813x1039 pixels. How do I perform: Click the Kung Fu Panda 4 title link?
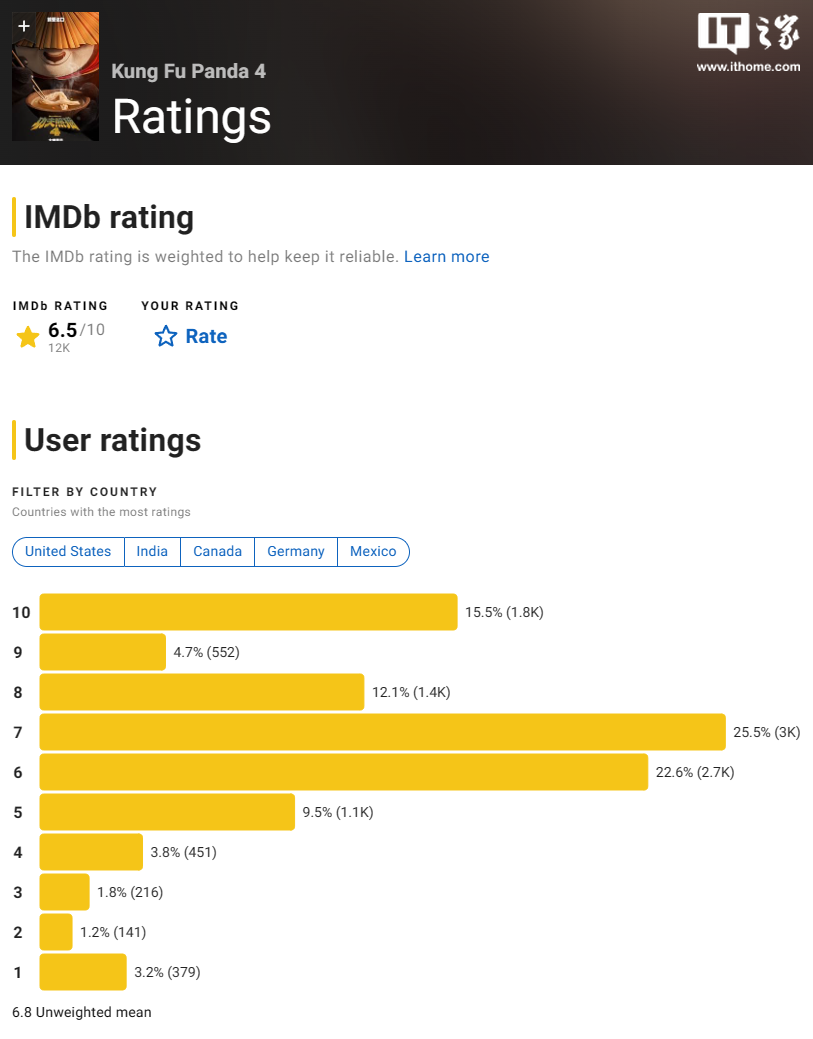tap(188, 71)
